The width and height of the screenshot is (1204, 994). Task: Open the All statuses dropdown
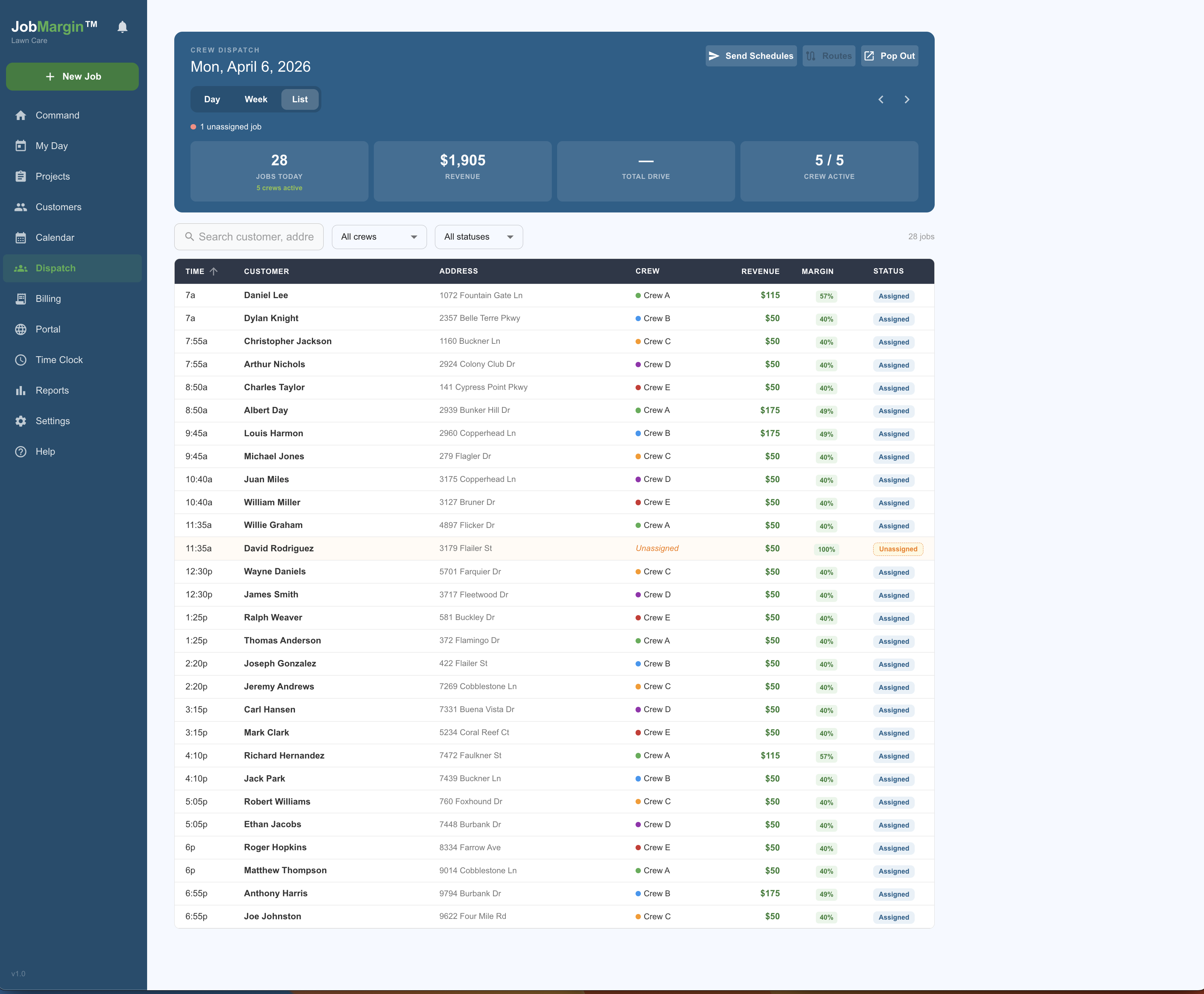(x=478, y=237)
